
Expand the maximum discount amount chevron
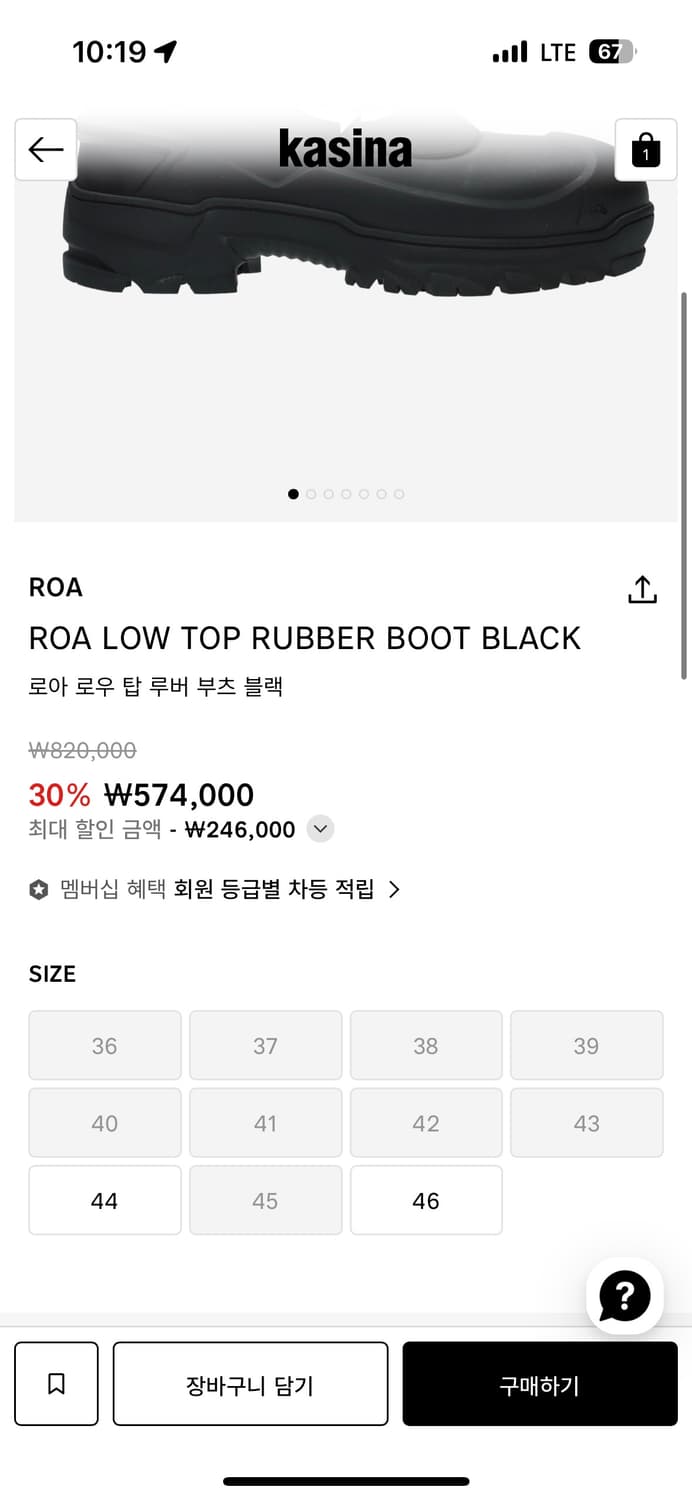point(320,829)
